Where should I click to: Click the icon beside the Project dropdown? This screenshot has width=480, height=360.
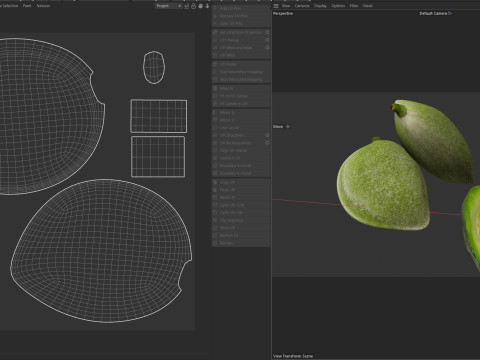click(x=186, y=6)
